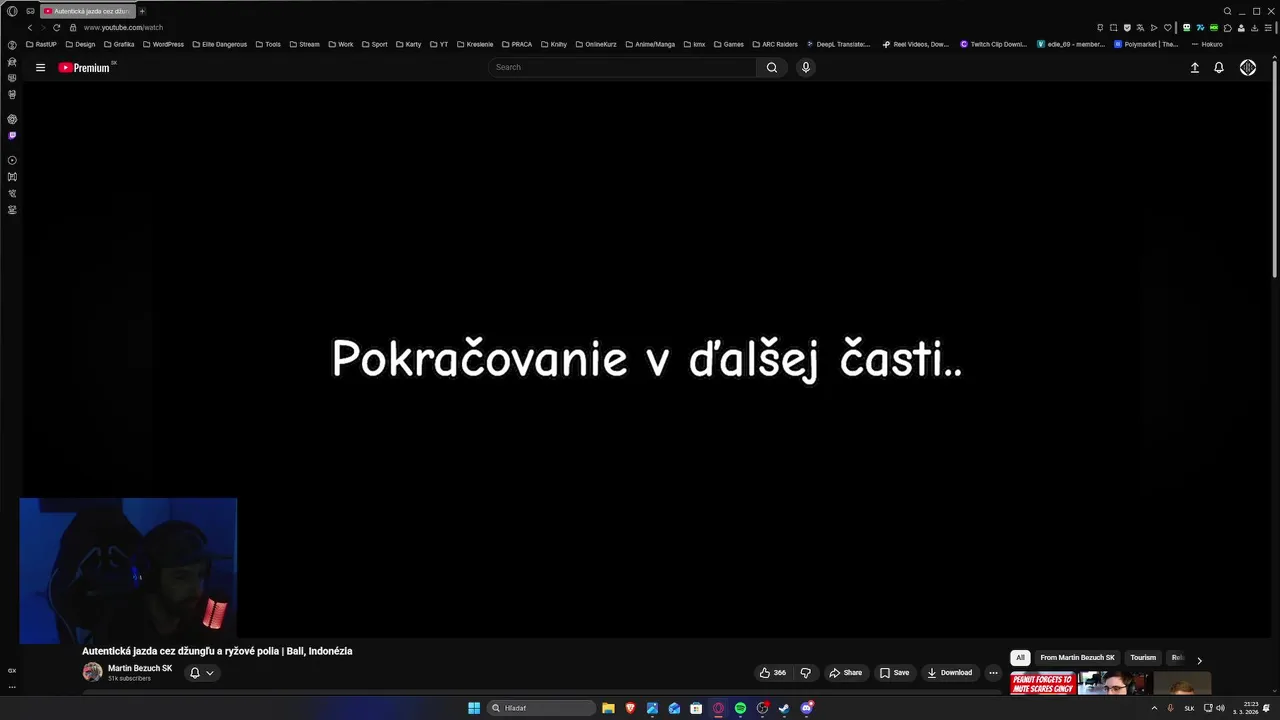Focus the YouTube search field
The width and height of the screenshot is (1280, 720).
point(622,67)
